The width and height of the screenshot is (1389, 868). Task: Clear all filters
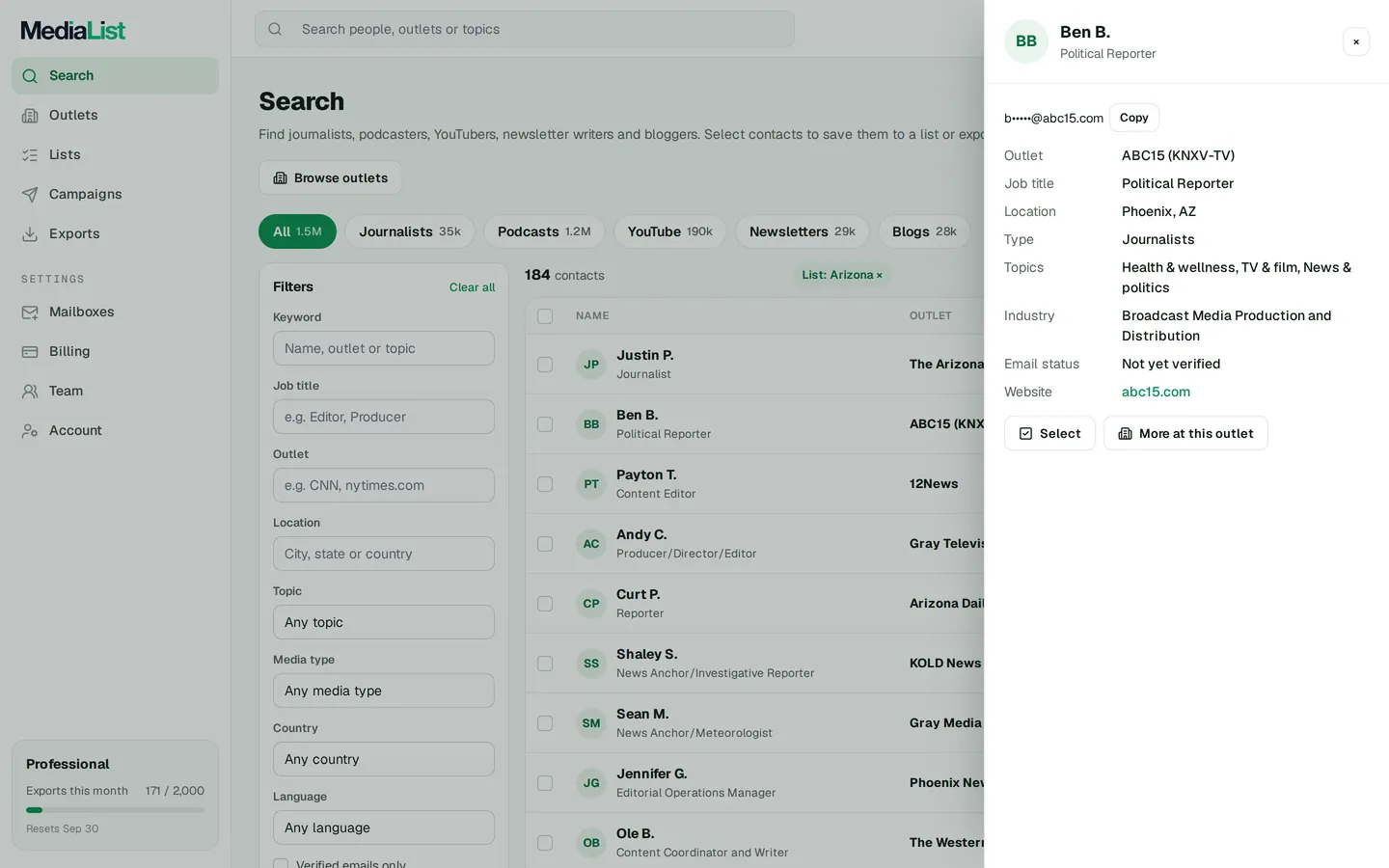click(472, 287)
